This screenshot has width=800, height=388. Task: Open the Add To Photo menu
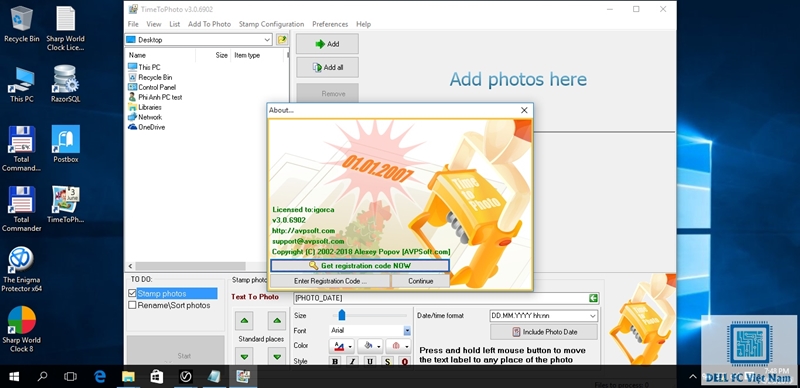(209, 24)
